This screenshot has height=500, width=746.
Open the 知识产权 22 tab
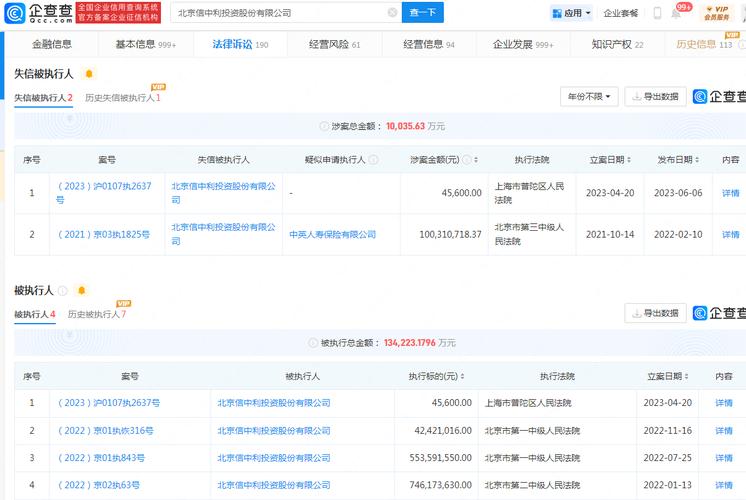tap(617, 44)
